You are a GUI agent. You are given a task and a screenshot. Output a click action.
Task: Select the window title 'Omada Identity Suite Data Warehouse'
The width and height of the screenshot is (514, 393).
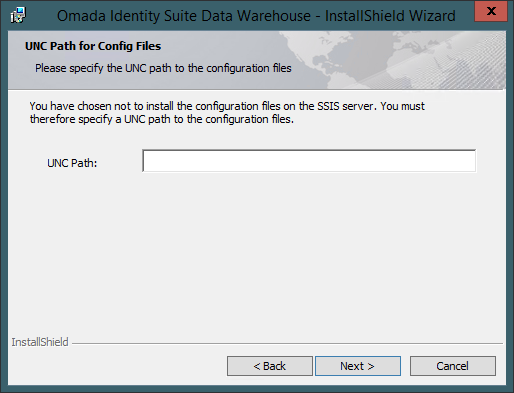point(184,16)
